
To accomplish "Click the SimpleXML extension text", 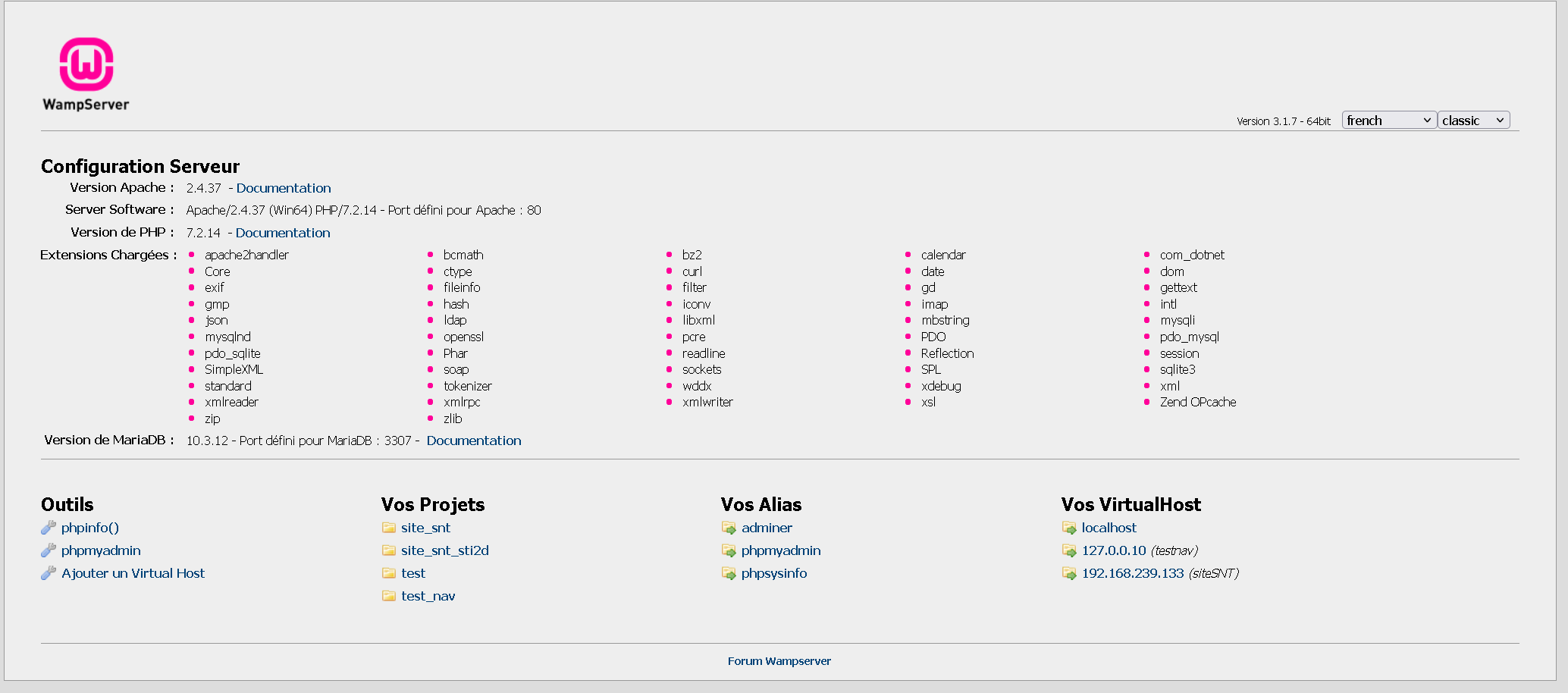I will [234, 369].
